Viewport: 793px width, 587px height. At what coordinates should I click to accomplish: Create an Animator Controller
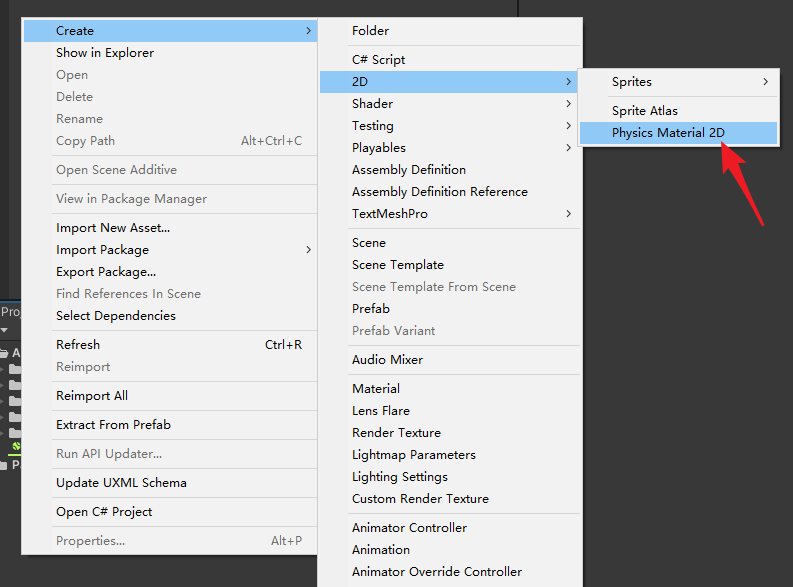449,528
